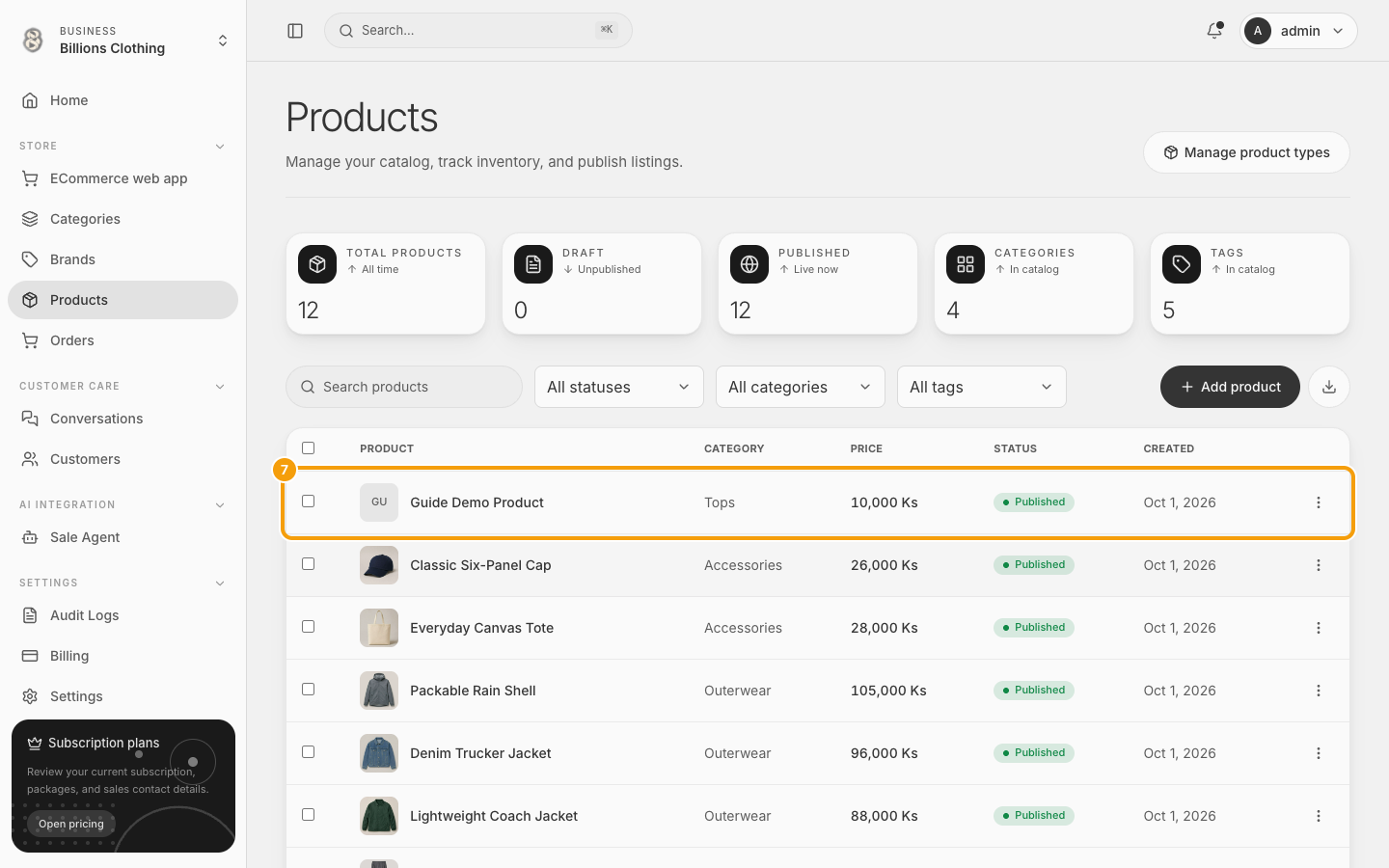
Task: Click the export download icon button
Action: (1329, 387)
